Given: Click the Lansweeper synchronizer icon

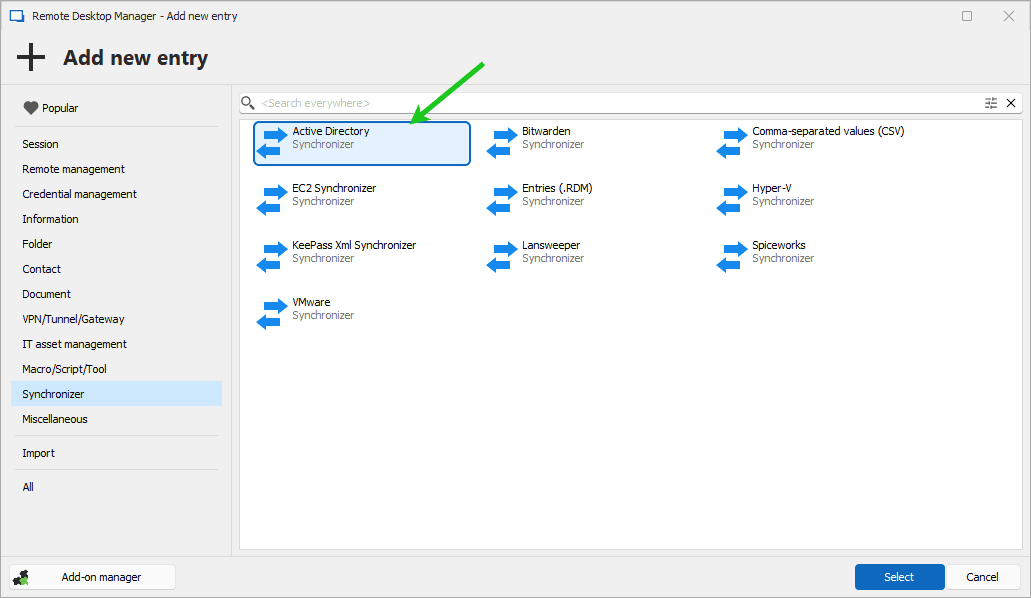Looking at the screenshot, I should (499, 256).
